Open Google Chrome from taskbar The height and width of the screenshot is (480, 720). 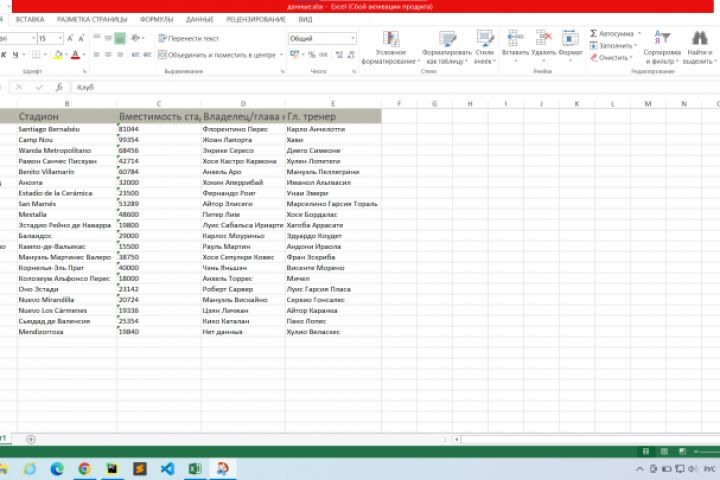(x=84, y=469)
